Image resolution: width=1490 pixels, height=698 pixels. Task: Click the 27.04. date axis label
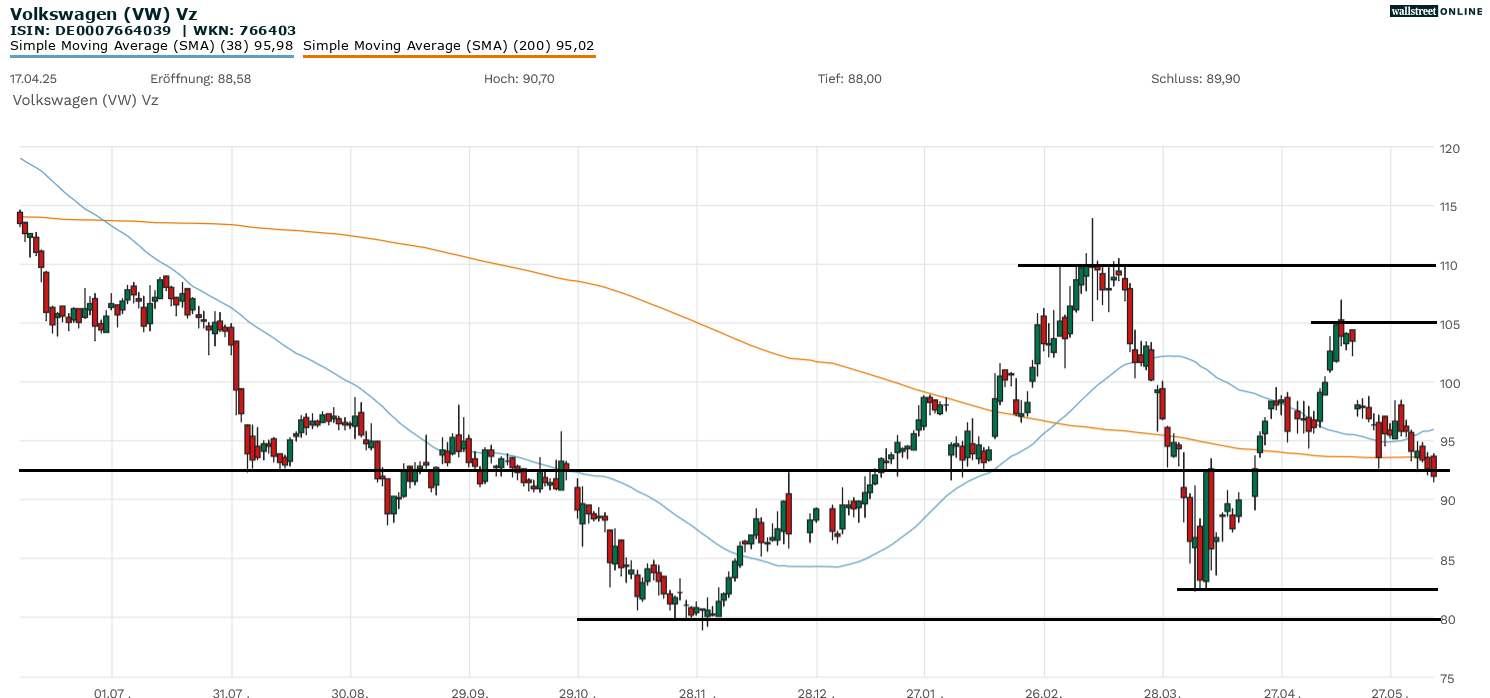pos(1282,692)
